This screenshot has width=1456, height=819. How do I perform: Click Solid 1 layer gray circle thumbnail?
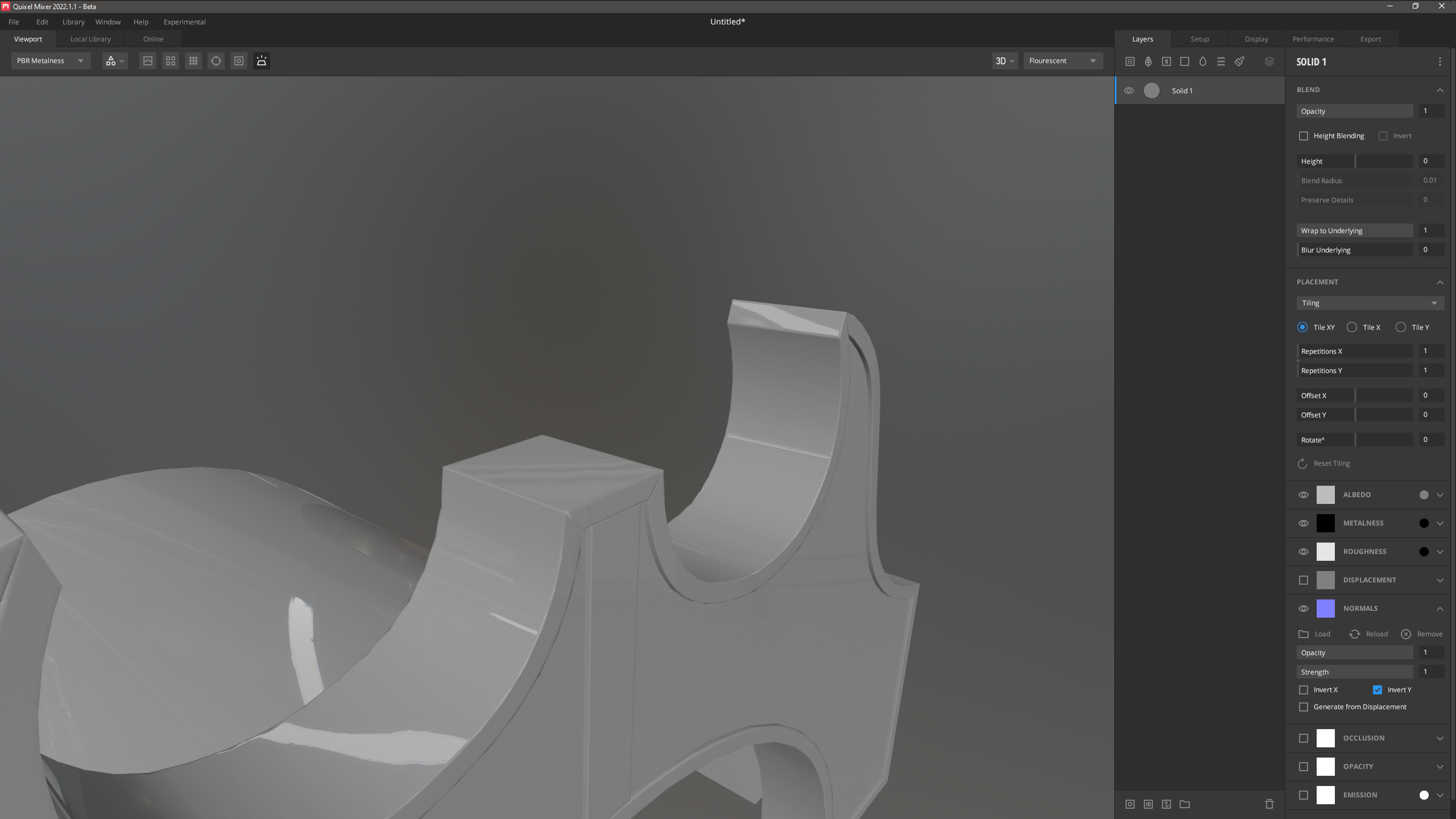[x=1152, y=90]
